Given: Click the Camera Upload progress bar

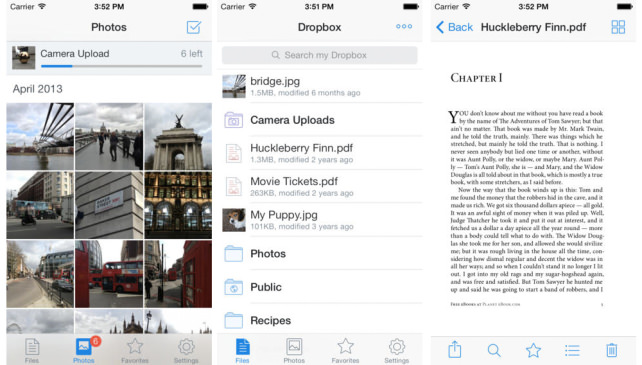Looking at the screenshot, I should coord(122,66).
